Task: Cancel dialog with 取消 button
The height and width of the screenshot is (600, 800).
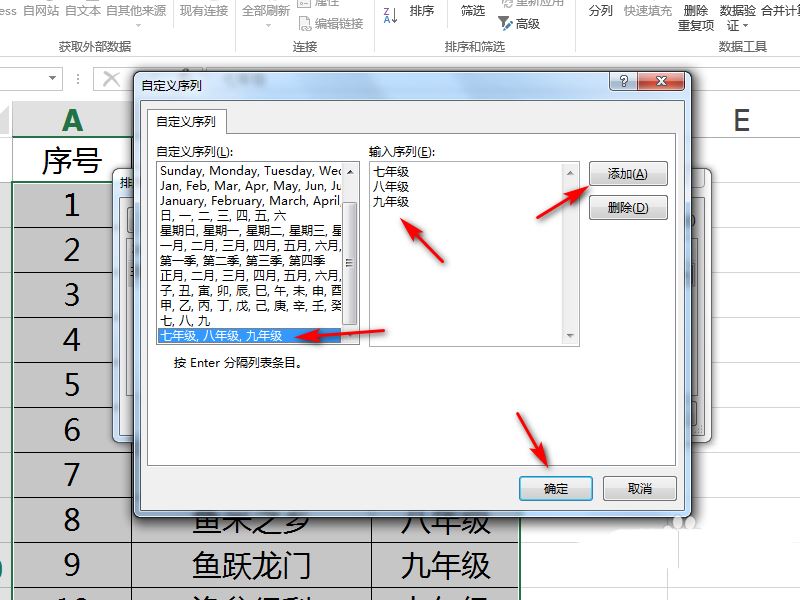Action: (639, 489)
